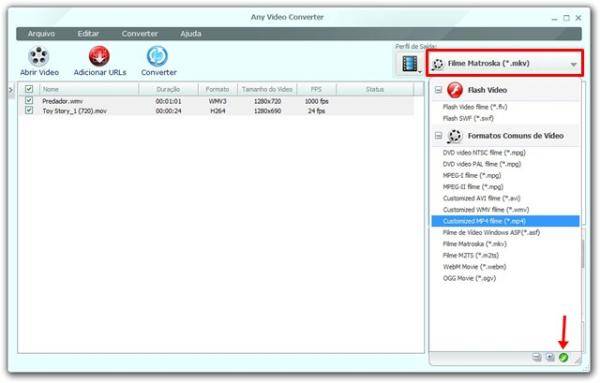Choose MPEG-I filme (*.mpg)
Image resolution: width=600 pixels, height=383 pixels.
pos(472,176)
